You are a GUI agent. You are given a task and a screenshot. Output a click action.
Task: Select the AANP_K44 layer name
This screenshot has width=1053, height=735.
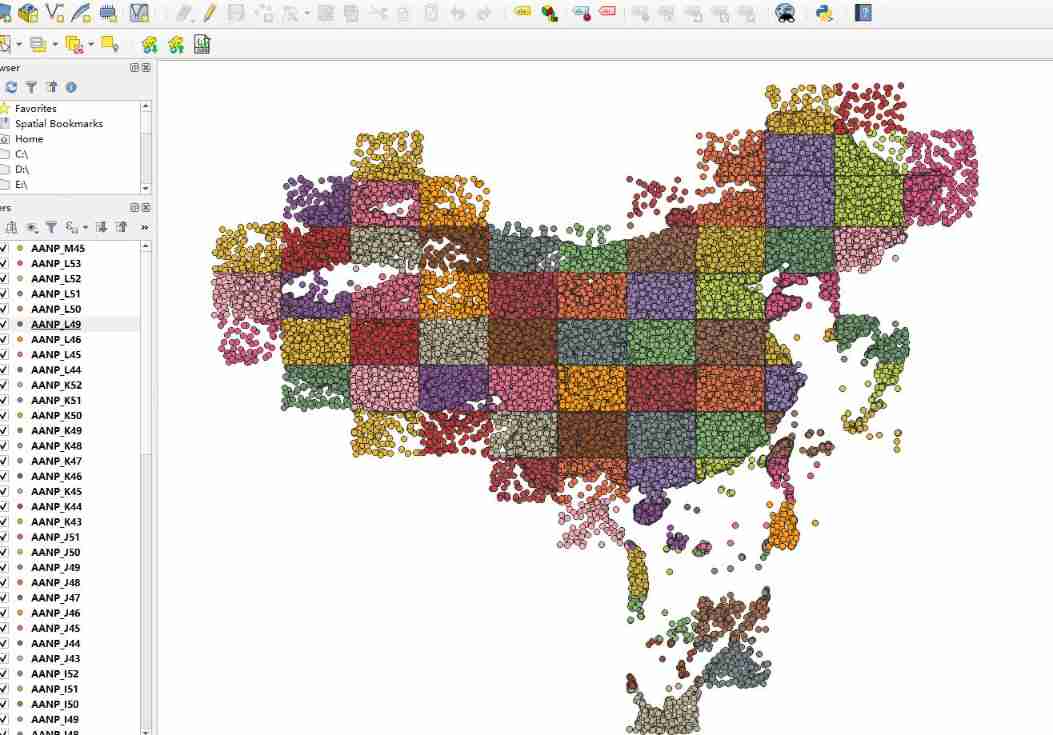click(x=56, y=507)
